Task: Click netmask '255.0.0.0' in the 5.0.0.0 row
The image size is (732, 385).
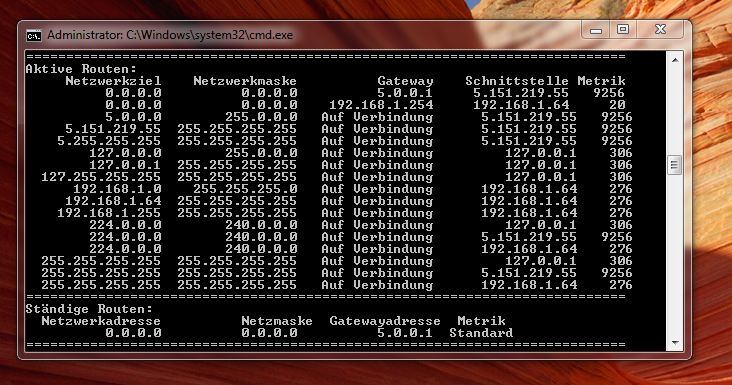Action: tap(261, 117)
